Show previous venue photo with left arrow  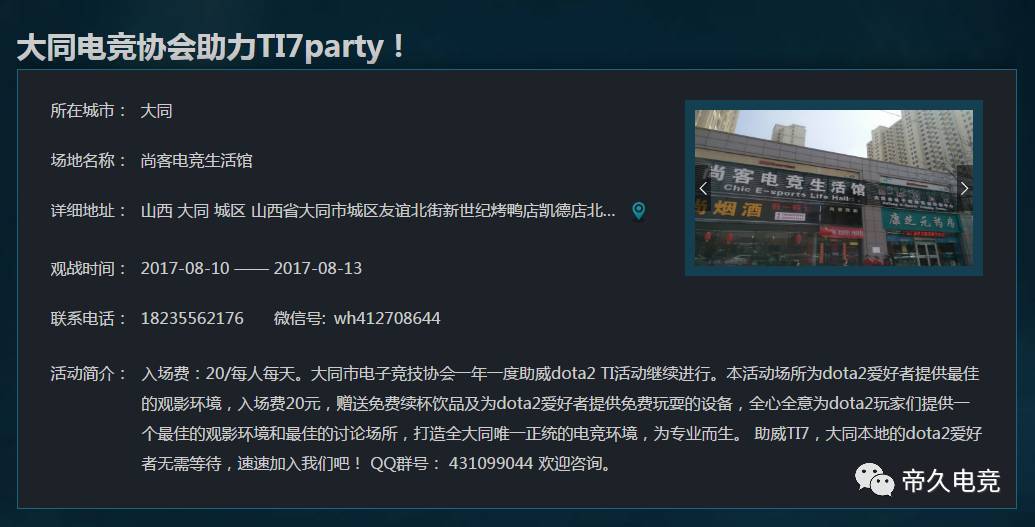(703, 188)
